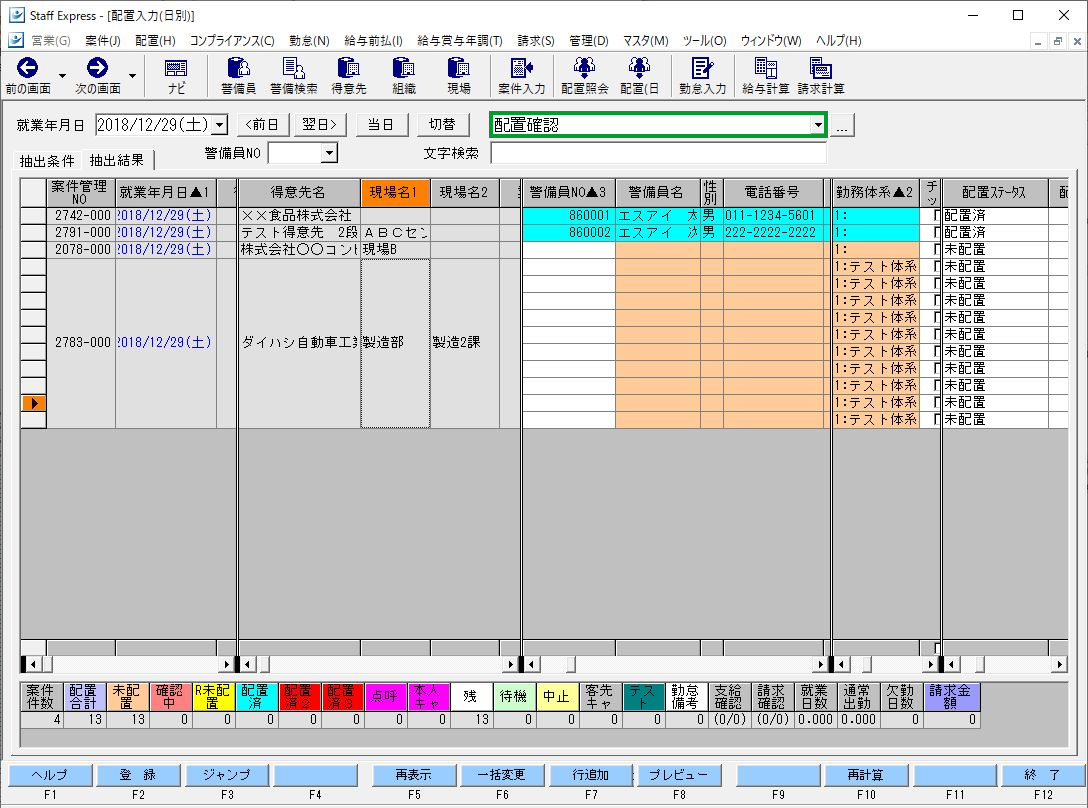This screenshot has width=1088, height=808.
Task: Open the 案件(J) menu
Action: [103, 41]
